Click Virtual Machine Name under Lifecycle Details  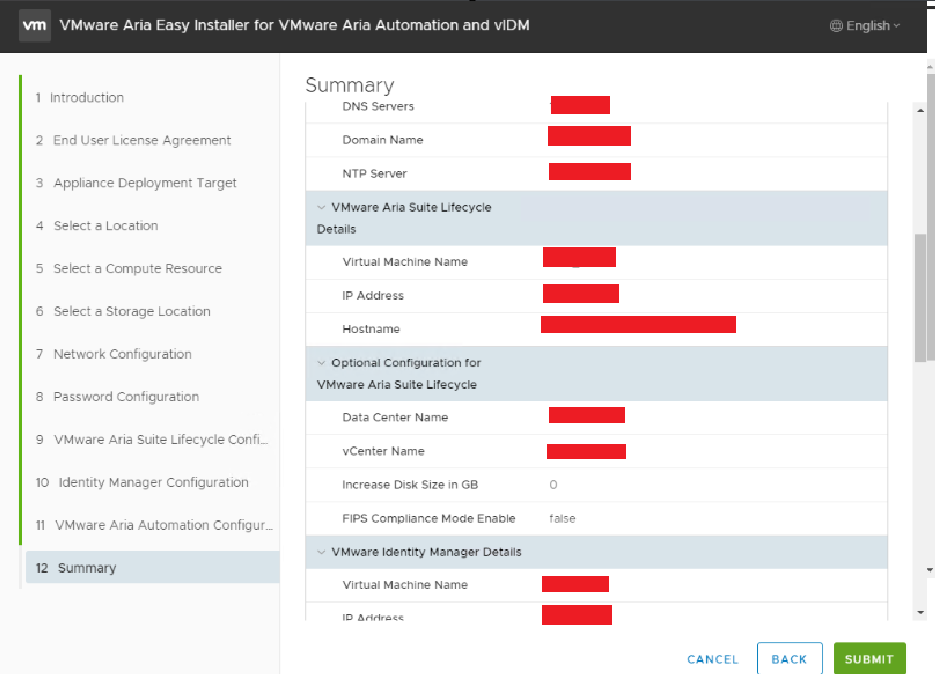click(405, 262)
